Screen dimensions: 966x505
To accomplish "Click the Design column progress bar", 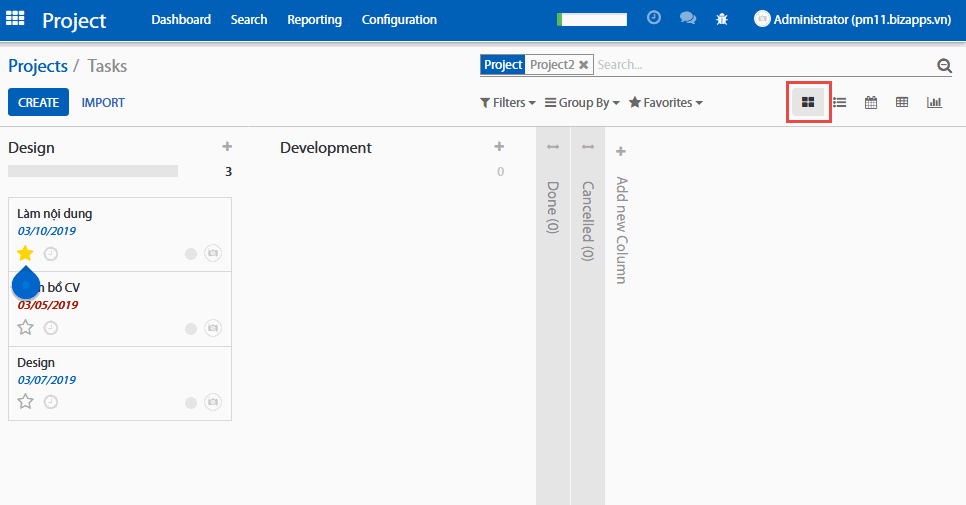I will 93,171.
